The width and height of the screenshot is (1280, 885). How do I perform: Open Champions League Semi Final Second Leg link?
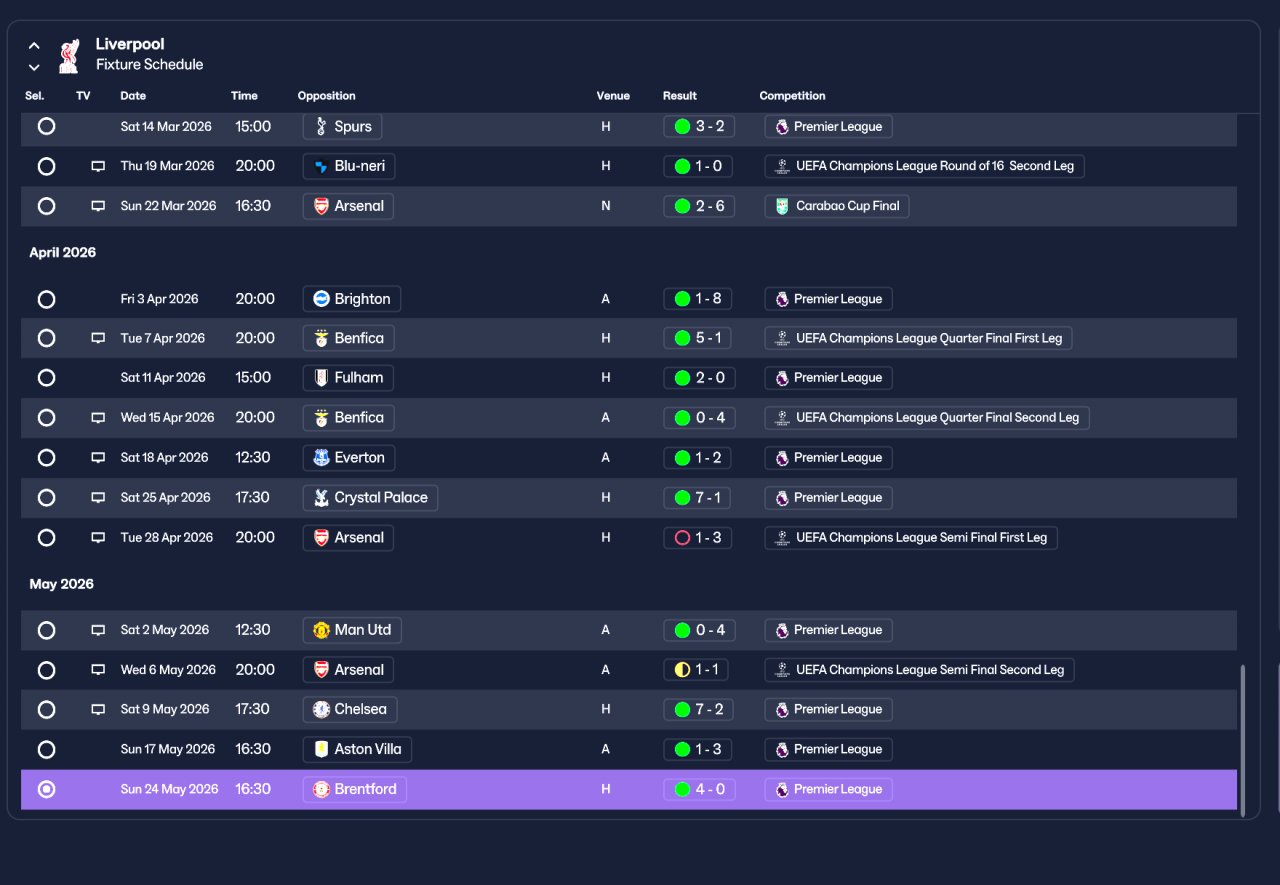(919, 670)
